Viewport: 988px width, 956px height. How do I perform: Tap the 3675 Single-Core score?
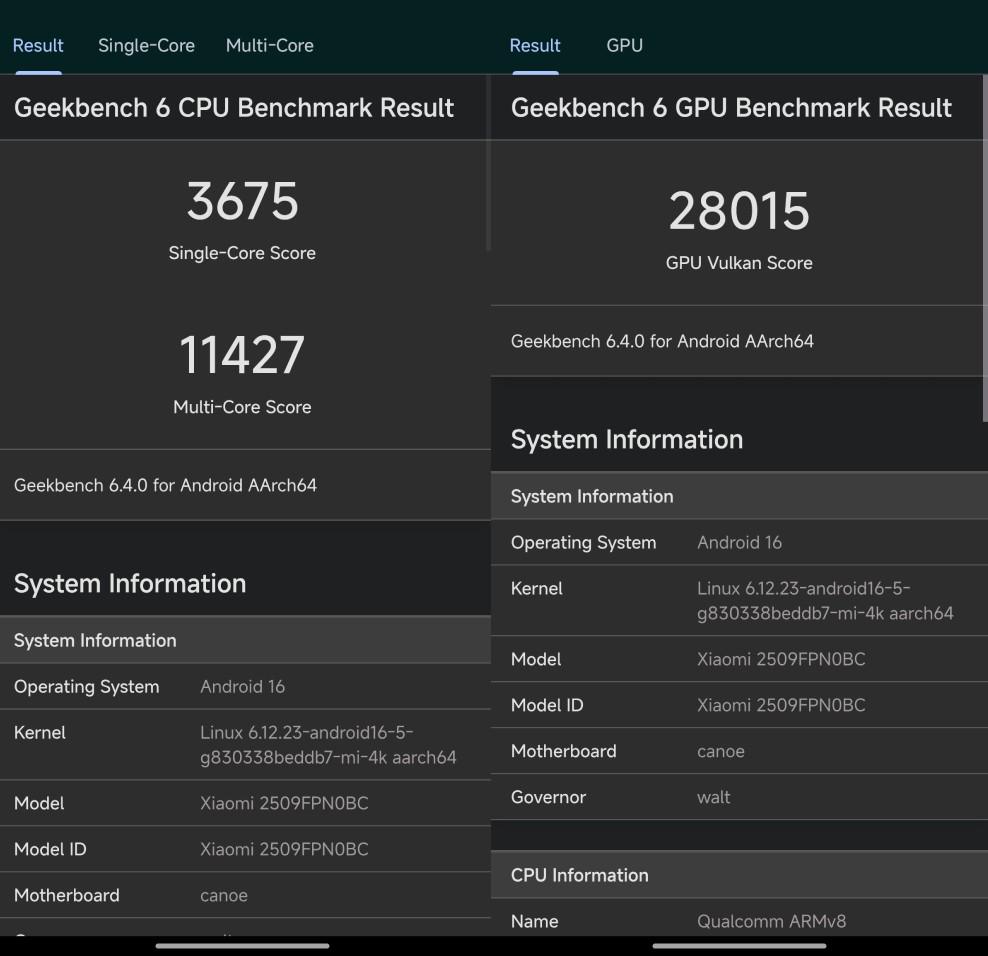(x=242, y=202)
